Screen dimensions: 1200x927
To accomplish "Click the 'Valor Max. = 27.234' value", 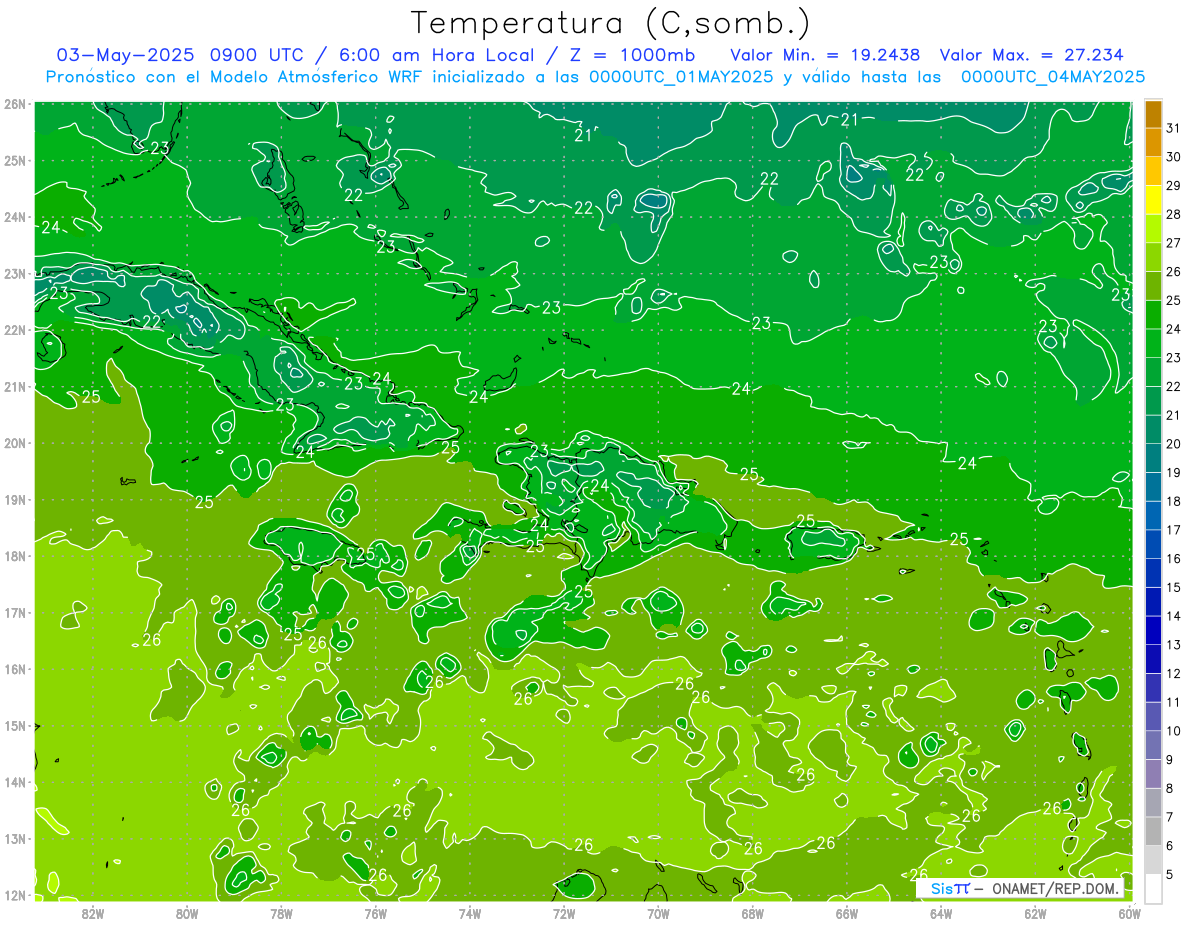I will click(1031, 54).
